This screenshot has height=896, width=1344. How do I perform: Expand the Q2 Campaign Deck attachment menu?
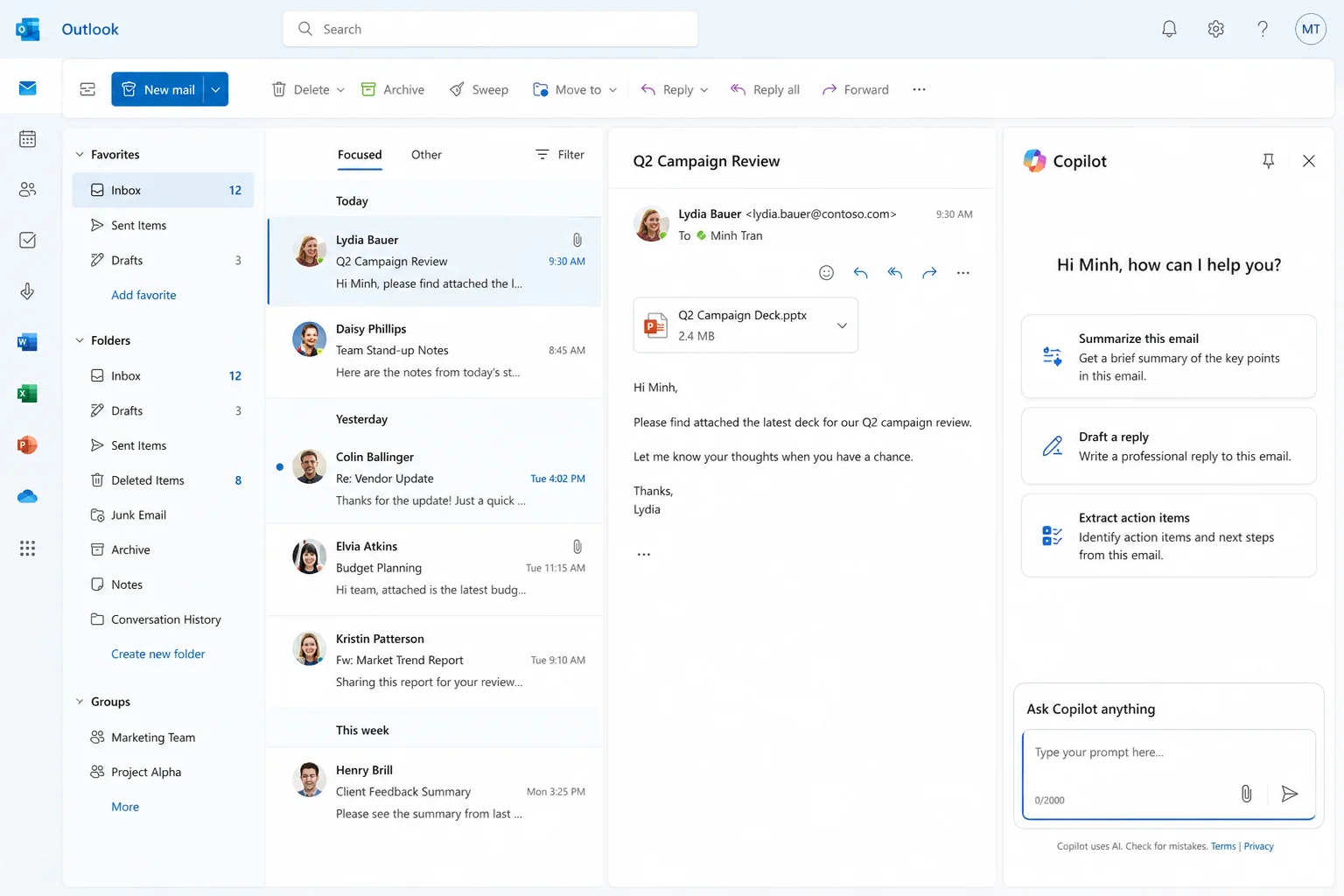[842, 325]
